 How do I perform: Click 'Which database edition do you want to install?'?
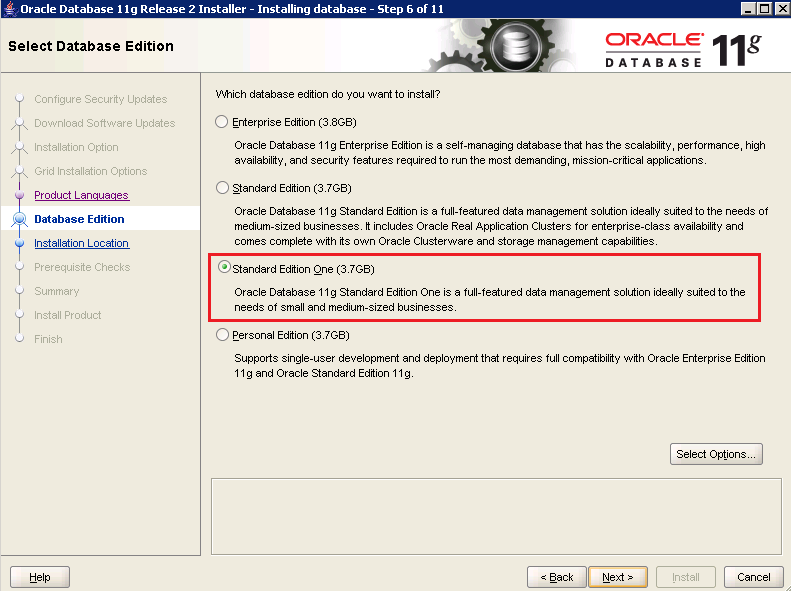[x=328, y=94]
